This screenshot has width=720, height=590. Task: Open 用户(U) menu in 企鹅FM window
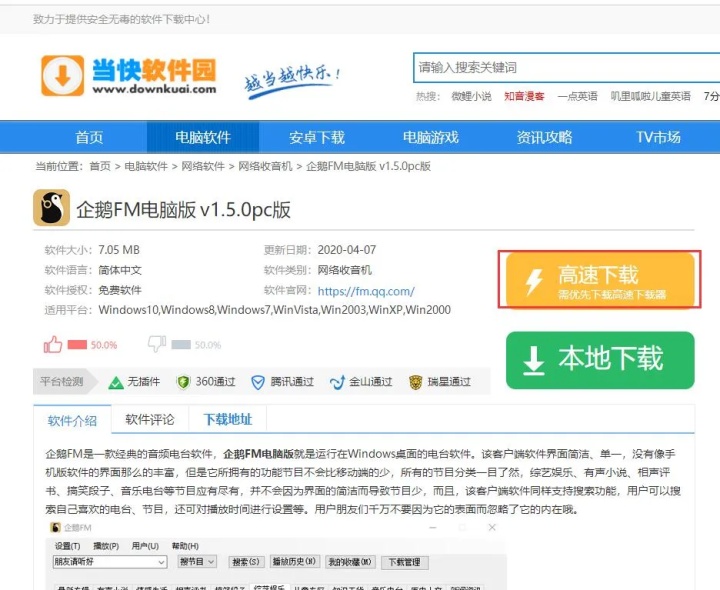145,546
